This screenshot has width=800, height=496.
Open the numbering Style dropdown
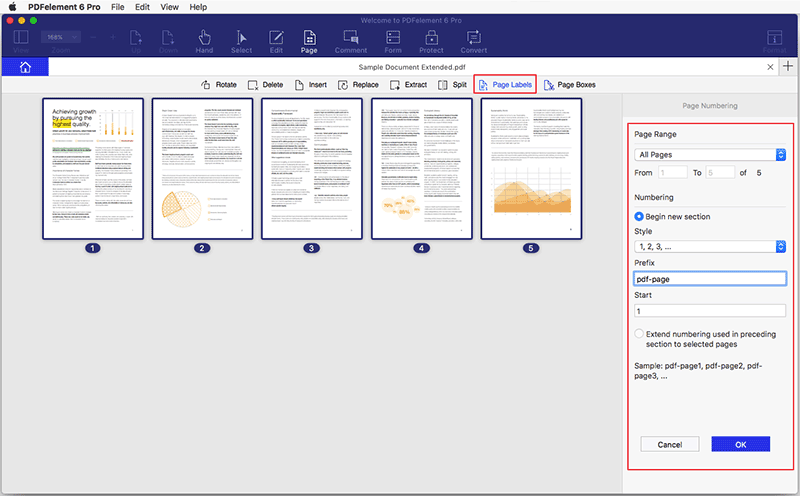click(710, 246)
